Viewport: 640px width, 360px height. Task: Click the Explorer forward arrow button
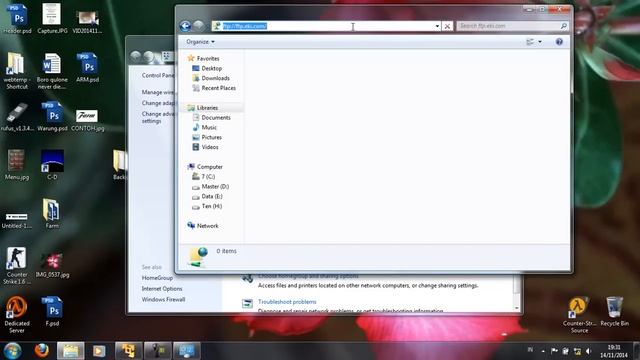[199, 26]
